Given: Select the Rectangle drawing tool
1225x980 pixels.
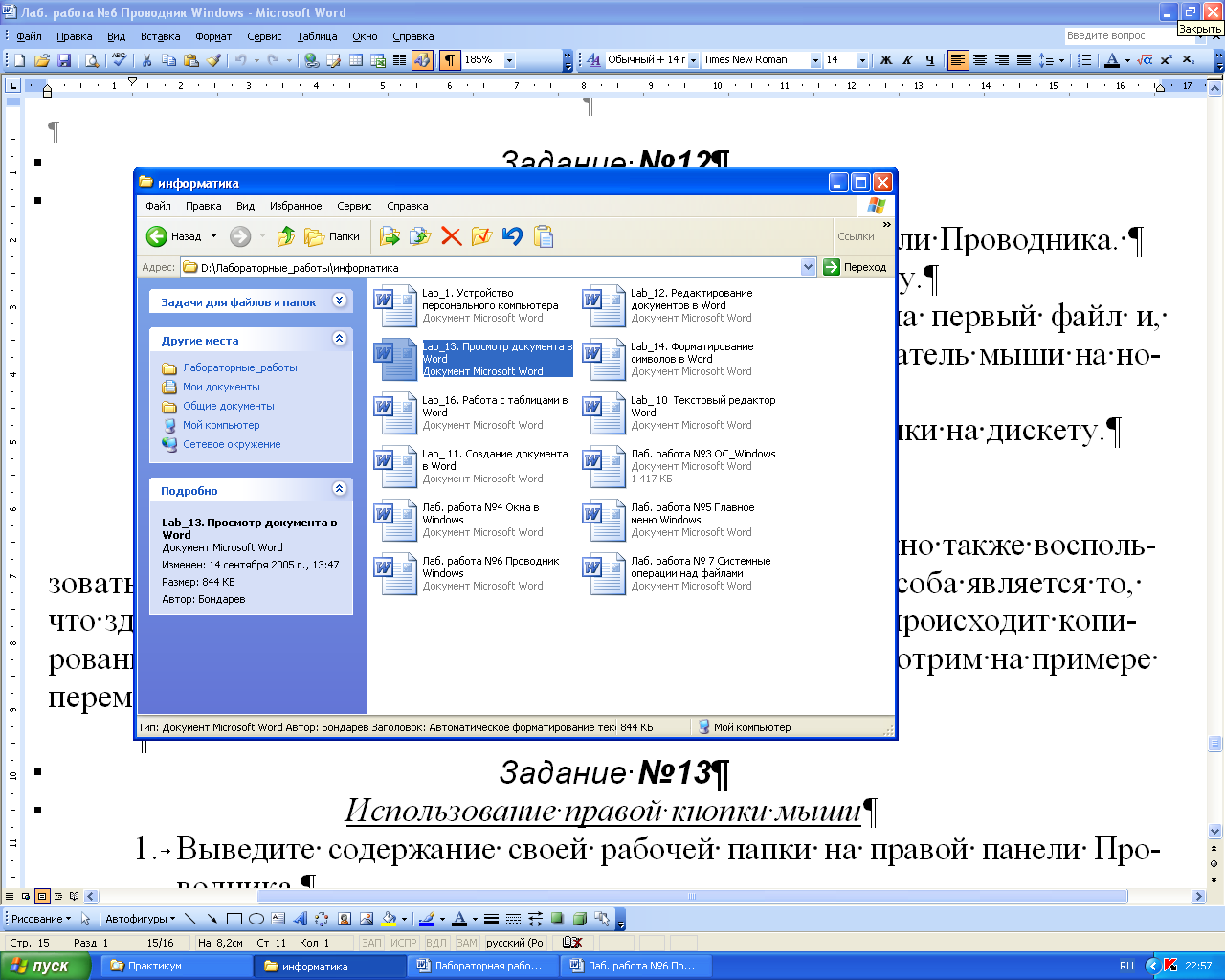Looking at the screenshot, I should point(234,919).
